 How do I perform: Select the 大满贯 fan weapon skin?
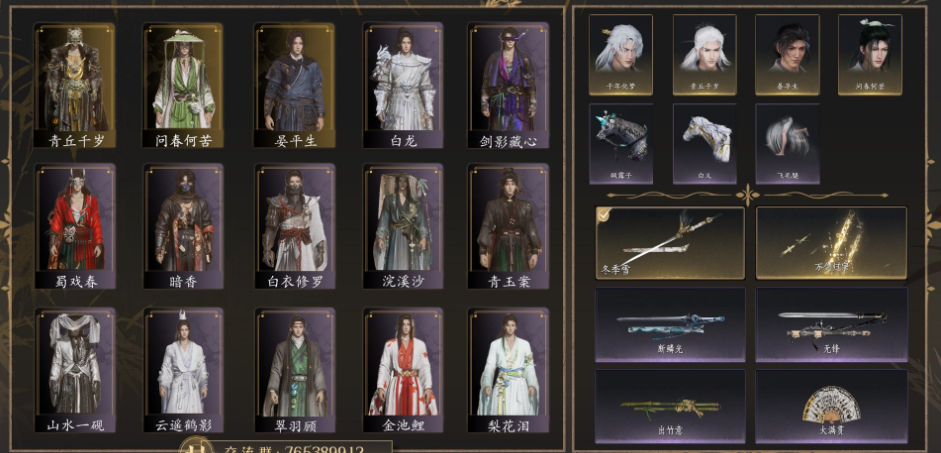point(832,406)
